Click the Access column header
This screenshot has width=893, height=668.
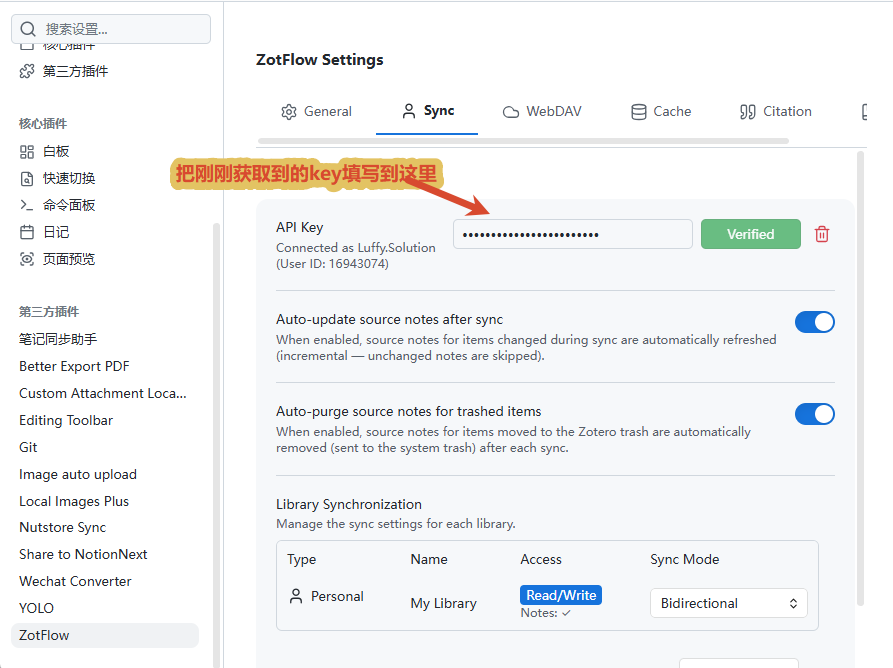tap(541, 559)
